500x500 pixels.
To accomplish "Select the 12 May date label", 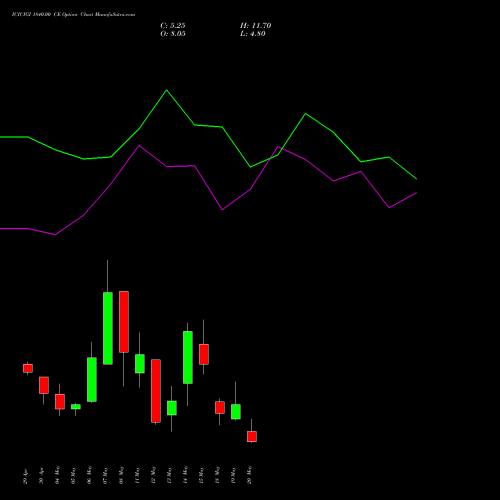I will coord(154,475).
